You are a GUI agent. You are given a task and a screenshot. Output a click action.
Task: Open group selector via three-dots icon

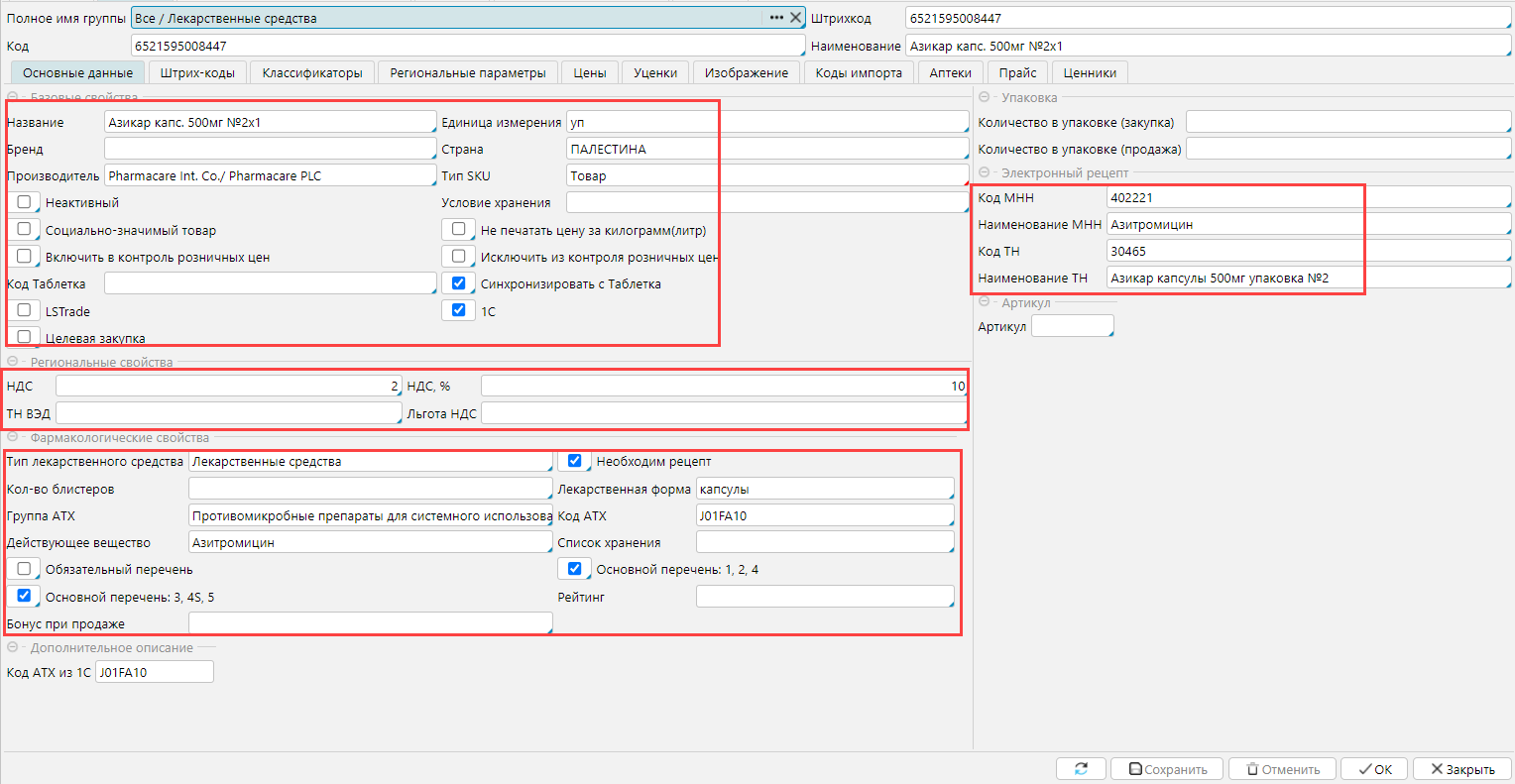(x=776, y=18)
